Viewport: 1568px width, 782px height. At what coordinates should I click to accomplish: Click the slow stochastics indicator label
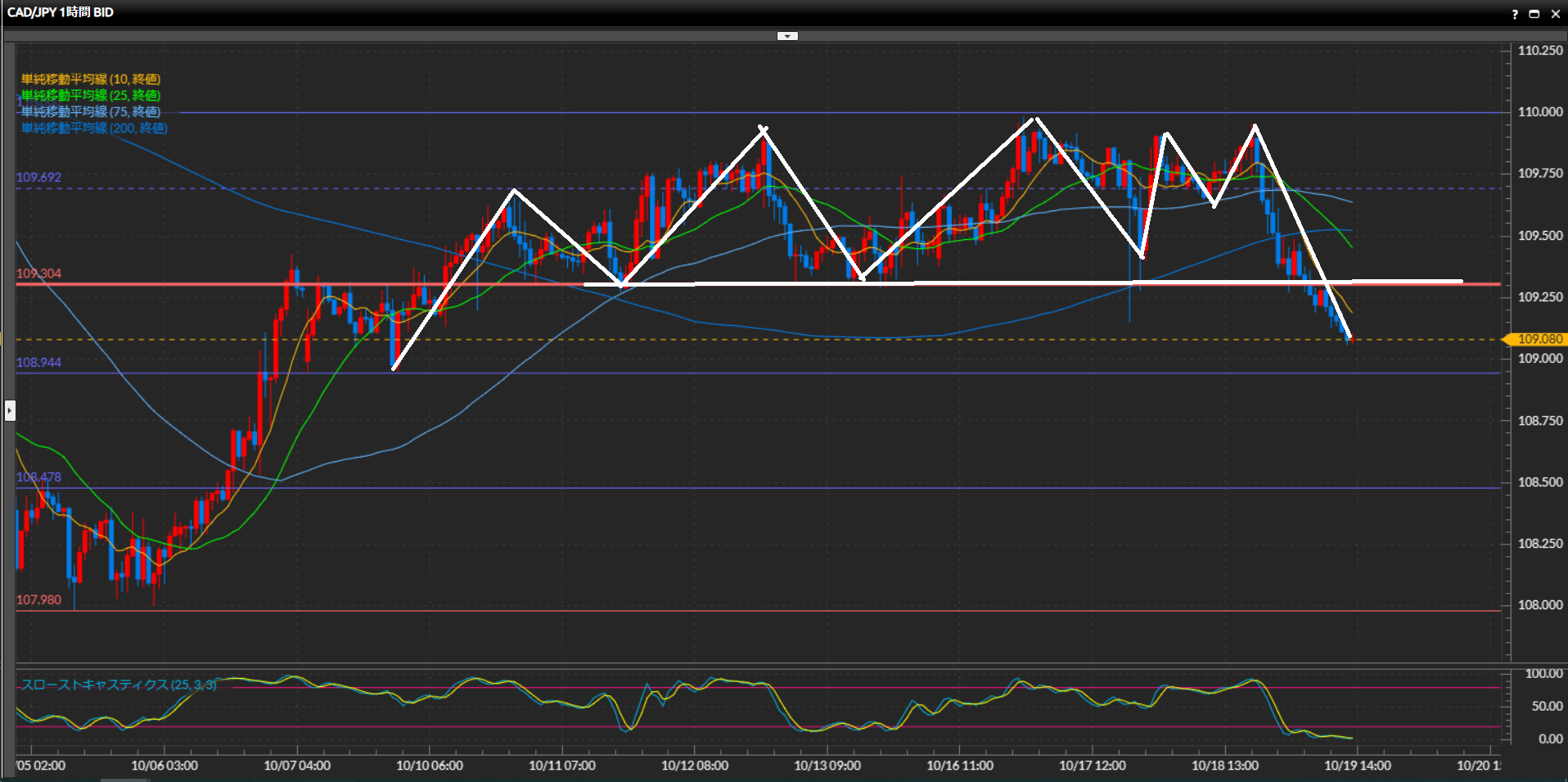(x=119, y=685)
